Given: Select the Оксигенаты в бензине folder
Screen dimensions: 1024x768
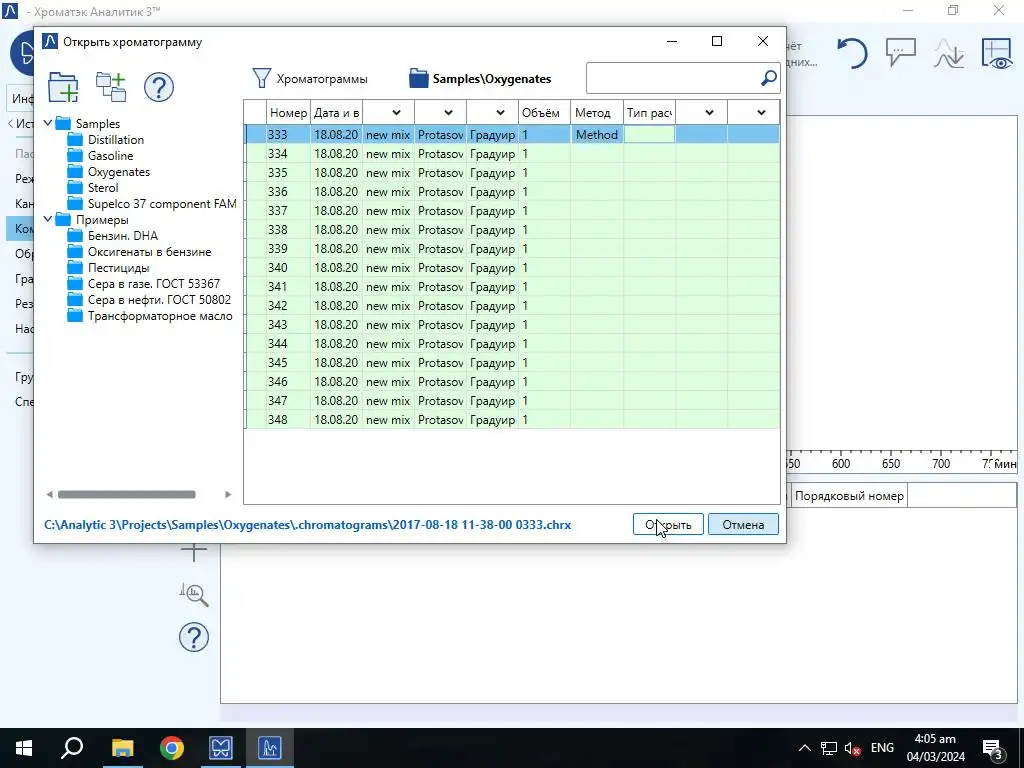Looking at the screenshot, I should point(150,251).
